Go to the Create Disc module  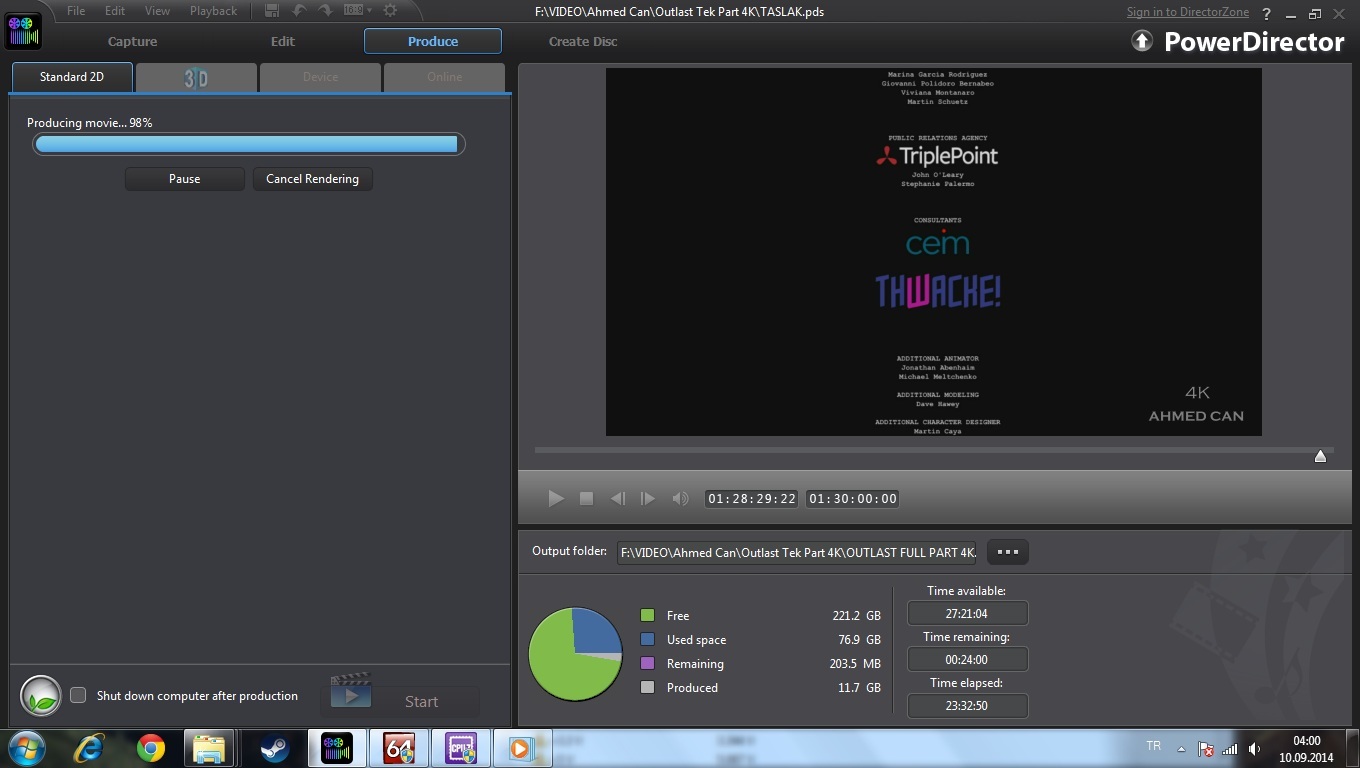(x=583, y=41)
